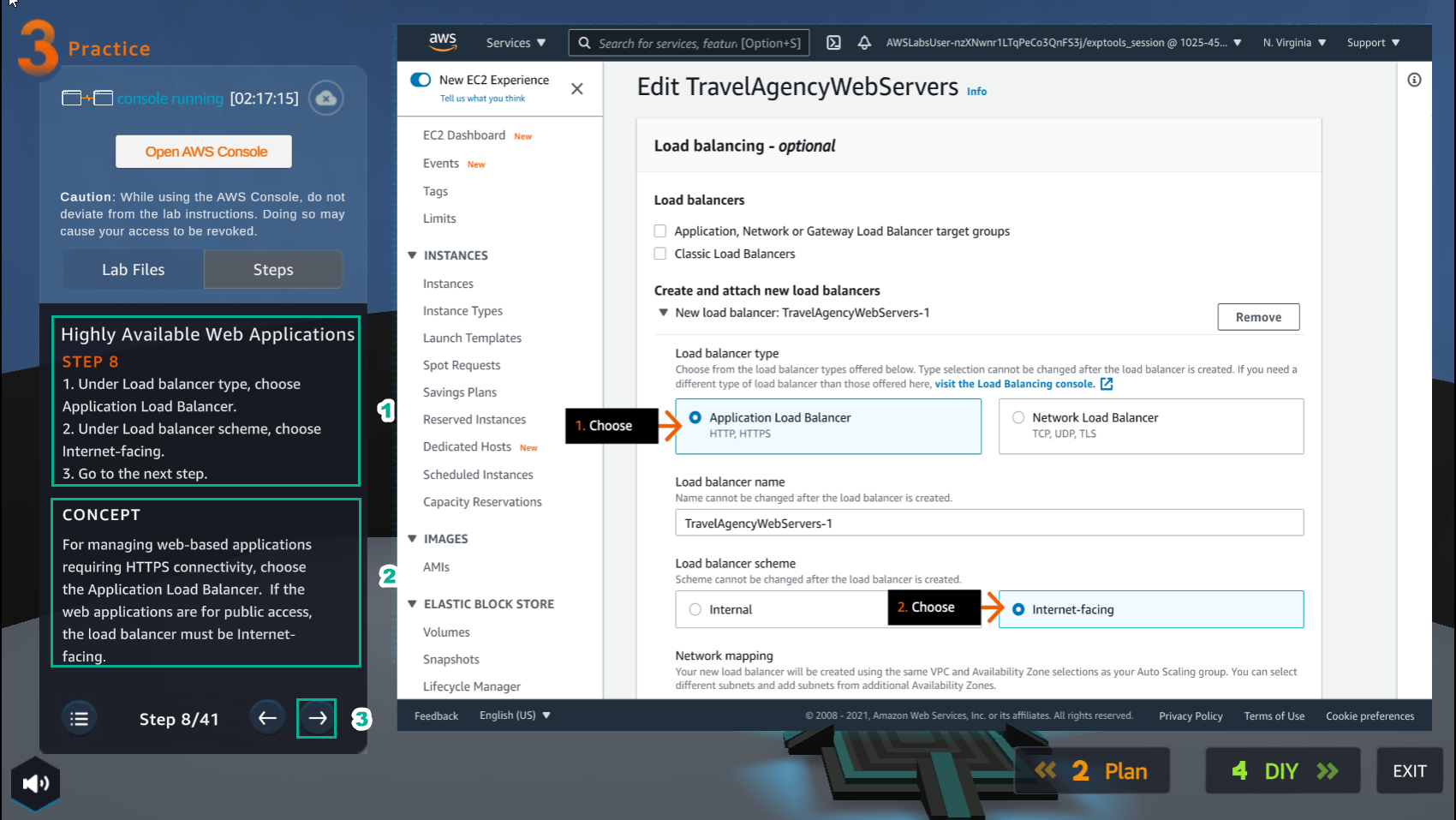This screenshot has height=820, width=1456.
Task: Click the console running connection icon
Action: (x=87, y=98)
